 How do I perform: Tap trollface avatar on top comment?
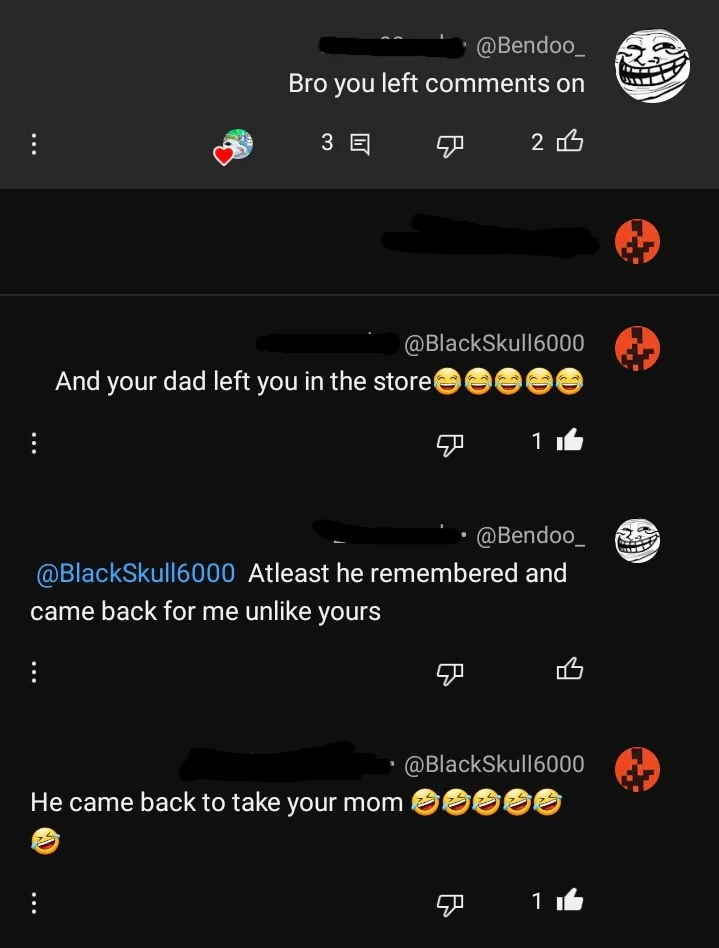tap(652, 65)
